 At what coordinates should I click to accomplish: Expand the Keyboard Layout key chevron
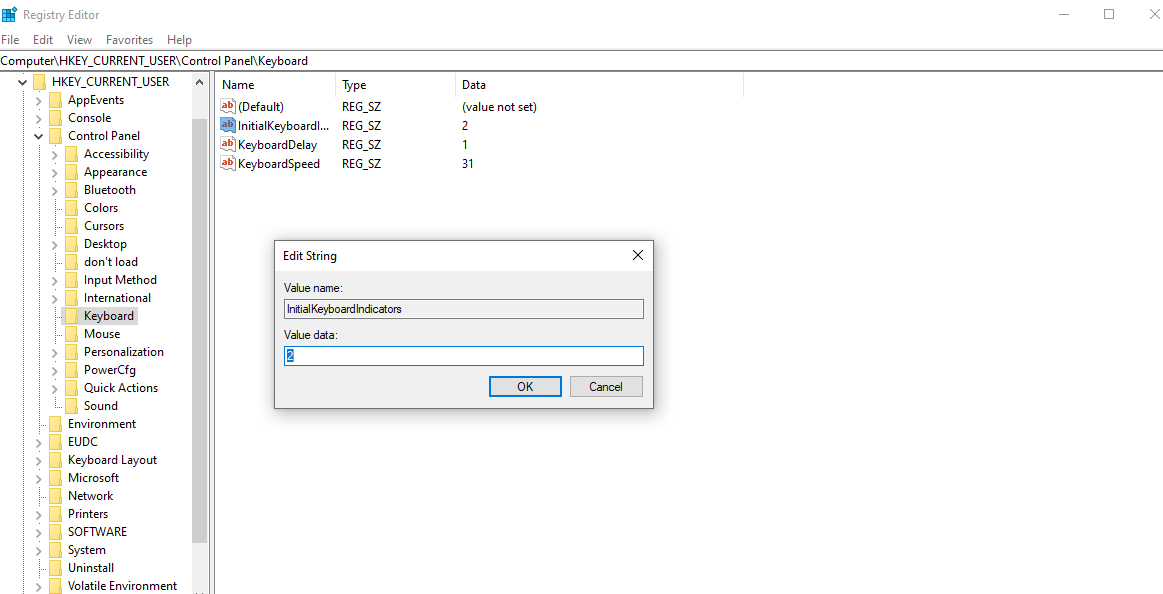pos(39,460)
